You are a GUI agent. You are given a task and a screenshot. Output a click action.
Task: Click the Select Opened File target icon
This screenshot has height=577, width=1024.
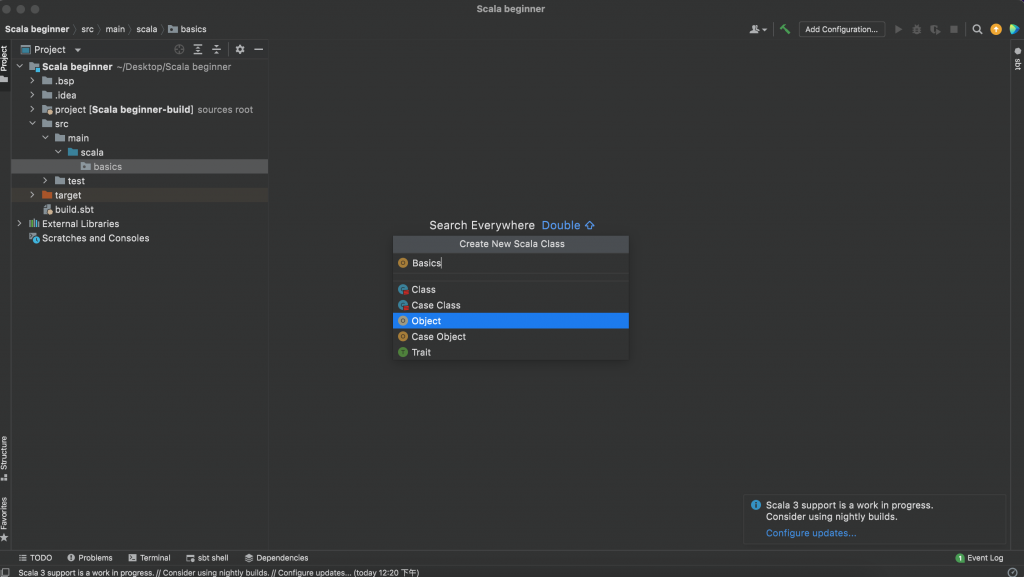pos(179,49)
